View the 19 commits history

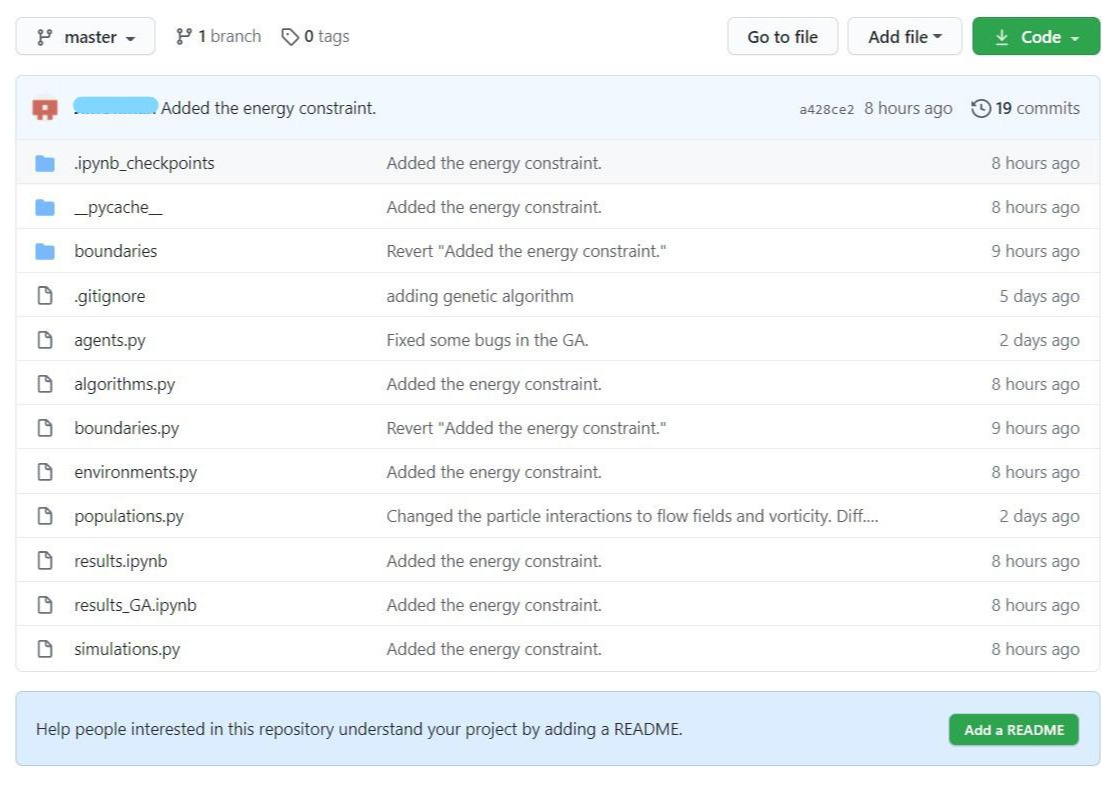[1025, 108]
